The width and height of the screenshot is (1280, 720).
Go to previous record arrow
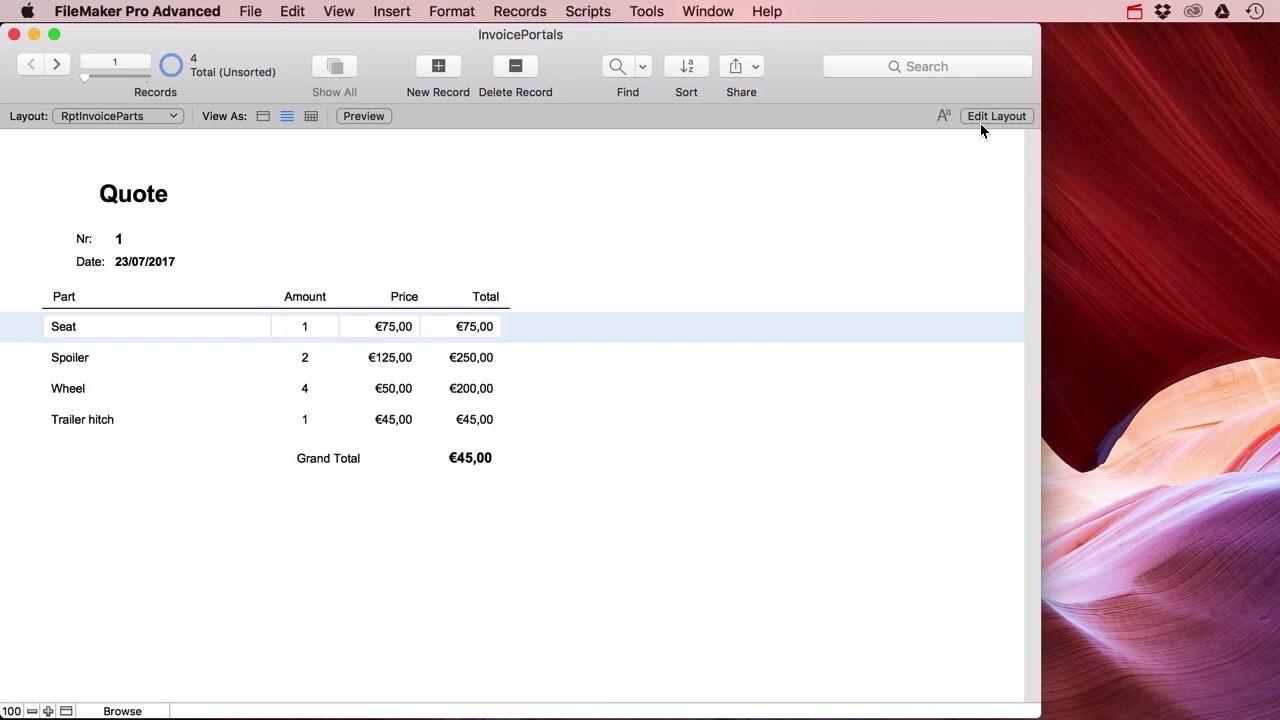(31, 65)
